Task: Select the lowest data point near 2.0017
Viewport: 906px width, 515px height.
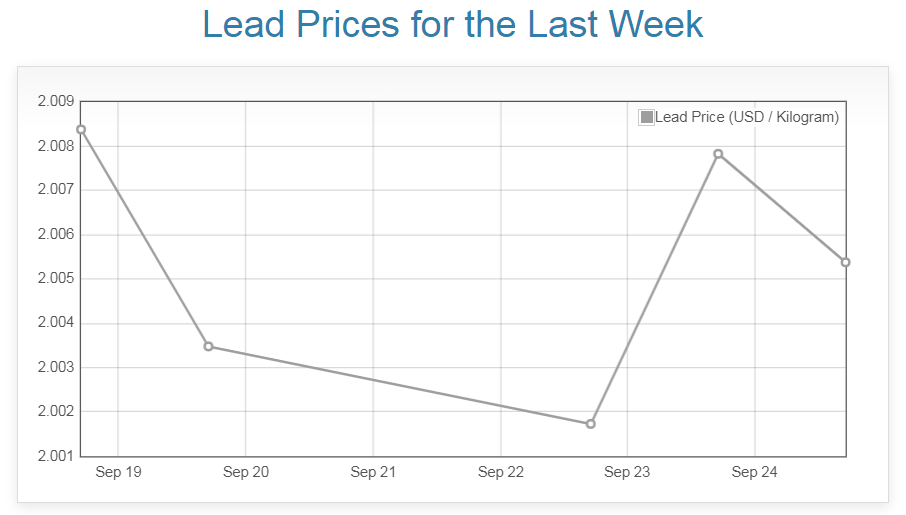Action: (591, 424)
